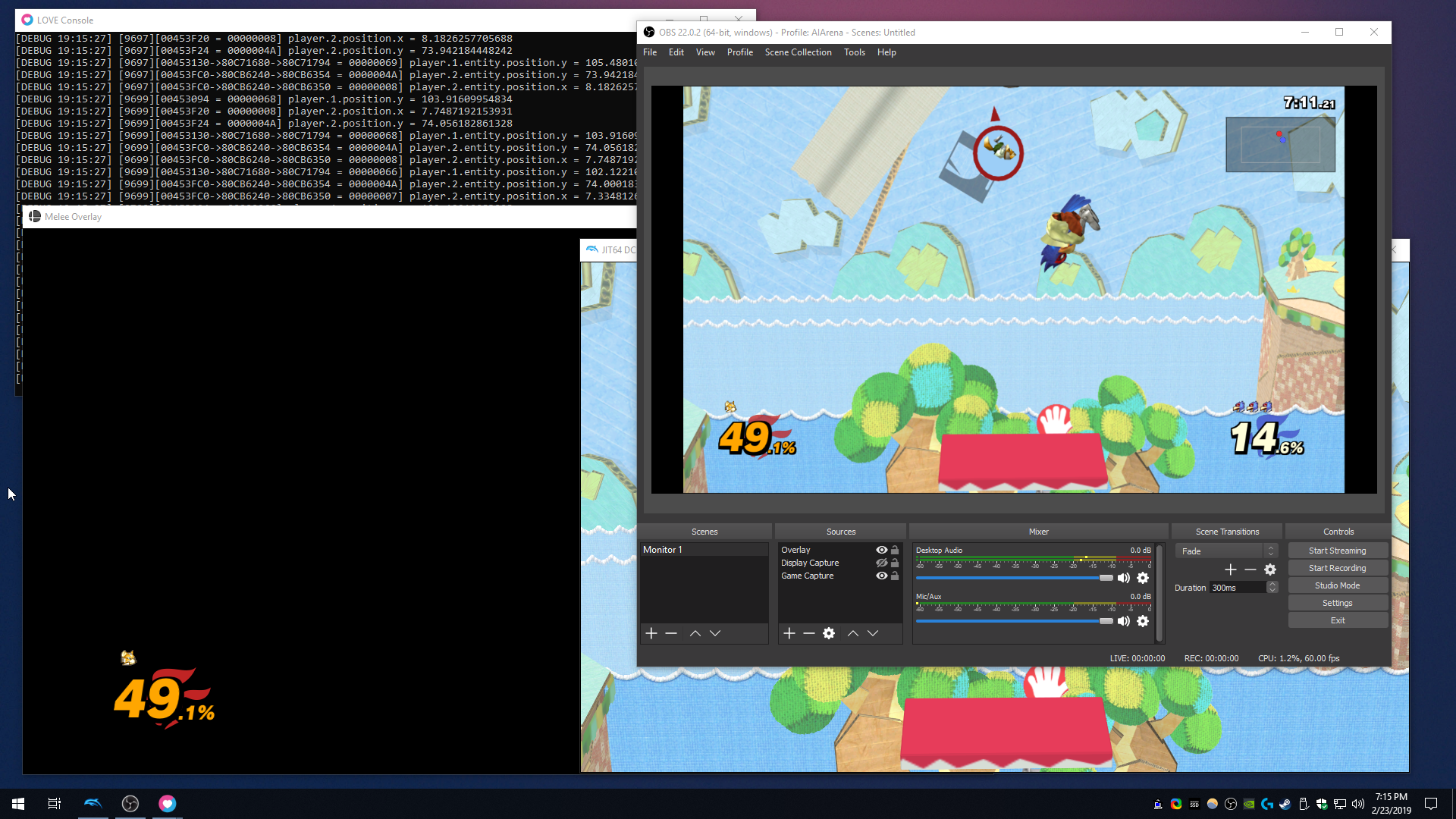Hide the Game Capture source with its eye icon
This screenshot has width=1456, height=819.
click(x=881, y=576)
